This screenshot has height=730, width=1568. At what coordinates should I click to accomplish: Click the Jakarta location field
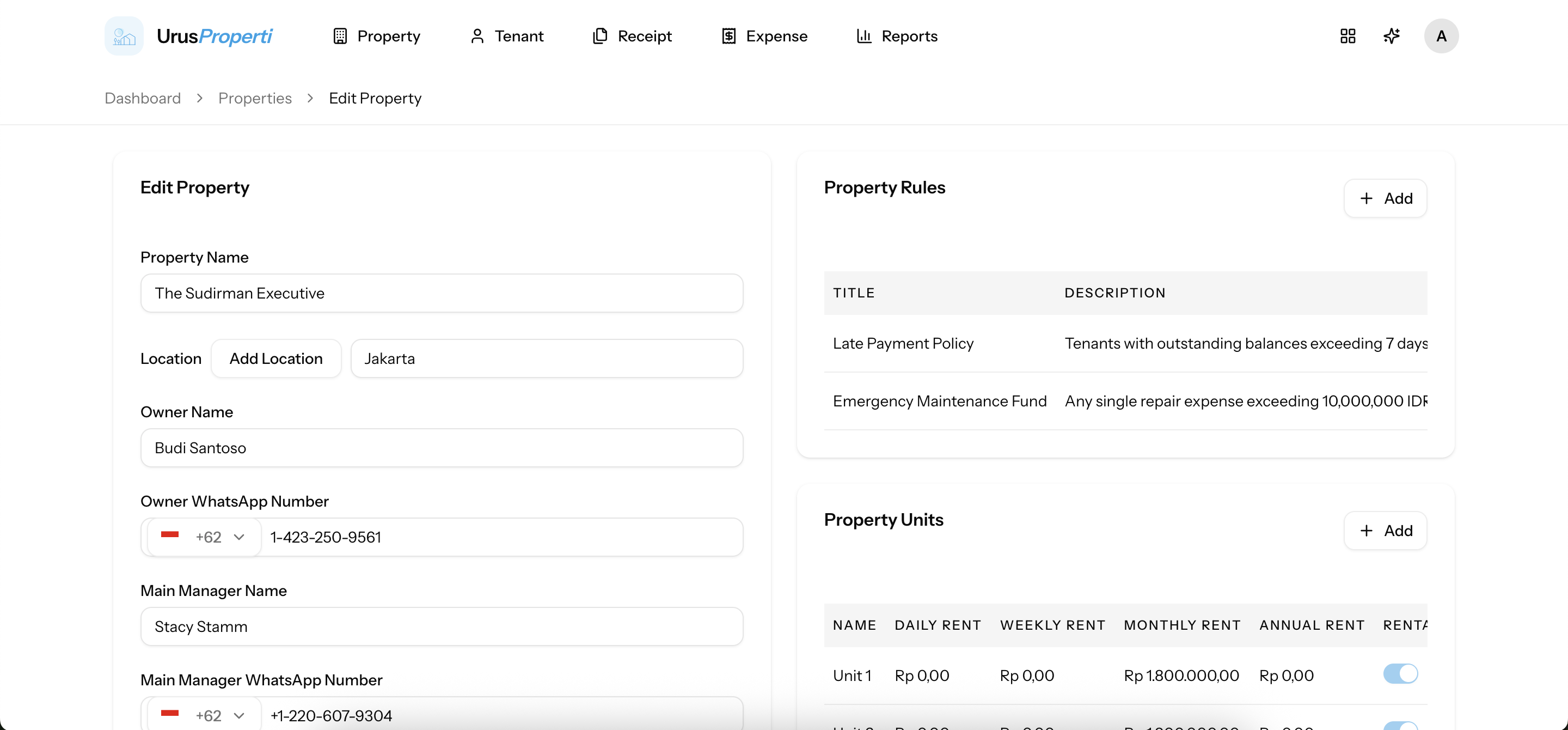547,358
